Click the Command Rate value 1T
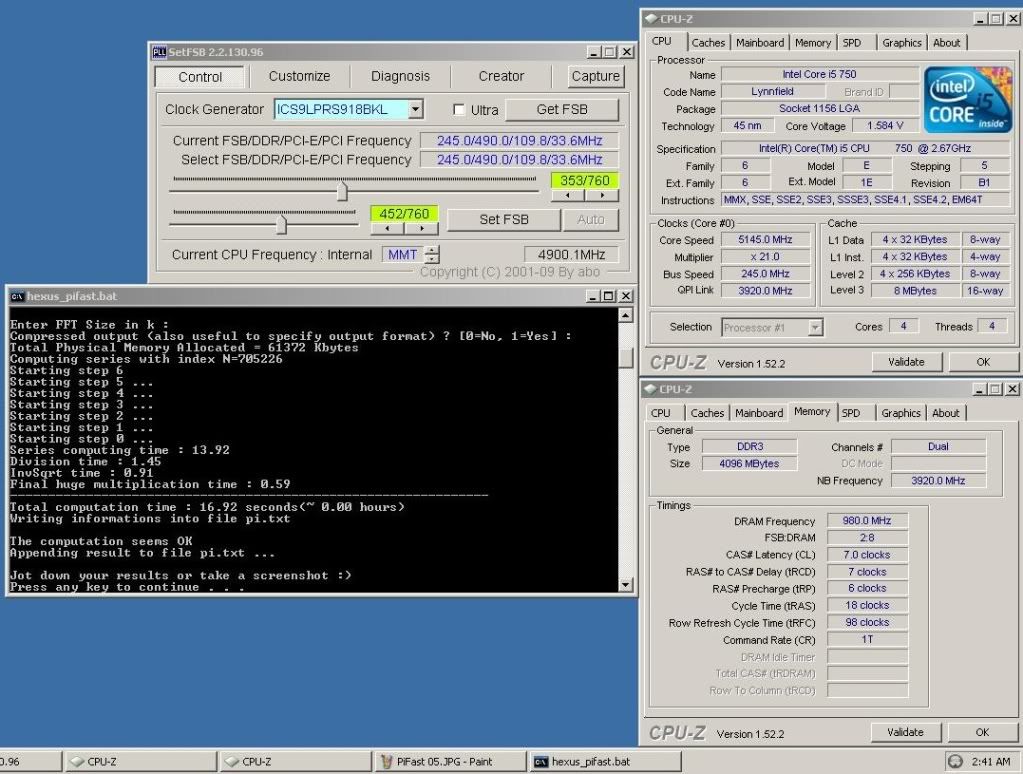 click(x=867, y=639)
